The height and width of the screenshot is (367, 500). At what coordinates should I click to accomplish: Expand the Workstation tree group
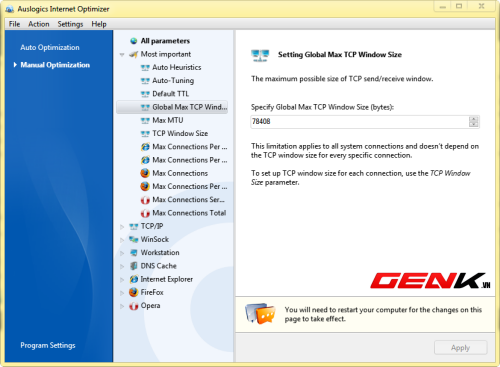(122, 253)
